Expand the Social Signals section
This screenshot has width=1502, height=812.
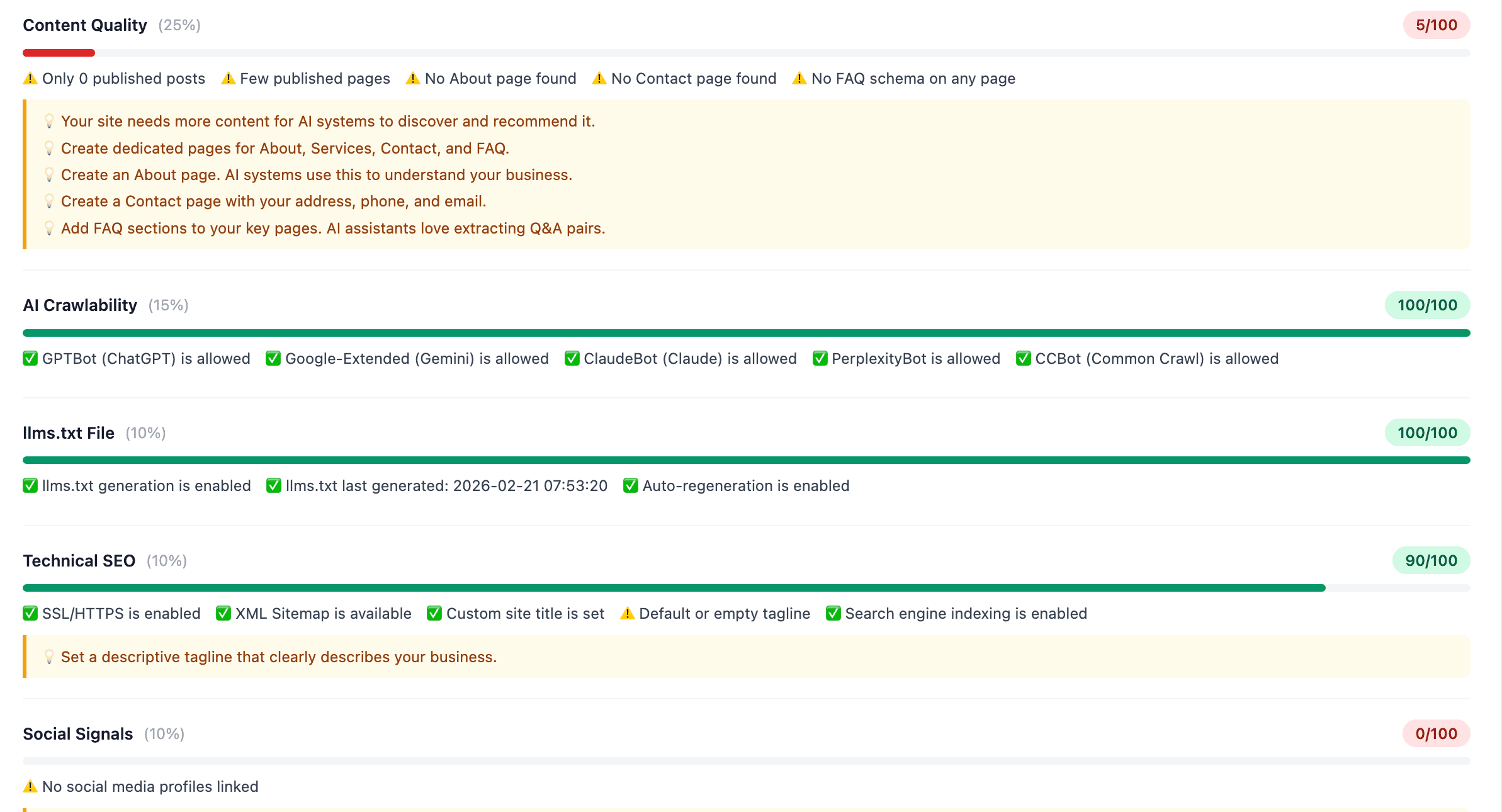[77, 733]
